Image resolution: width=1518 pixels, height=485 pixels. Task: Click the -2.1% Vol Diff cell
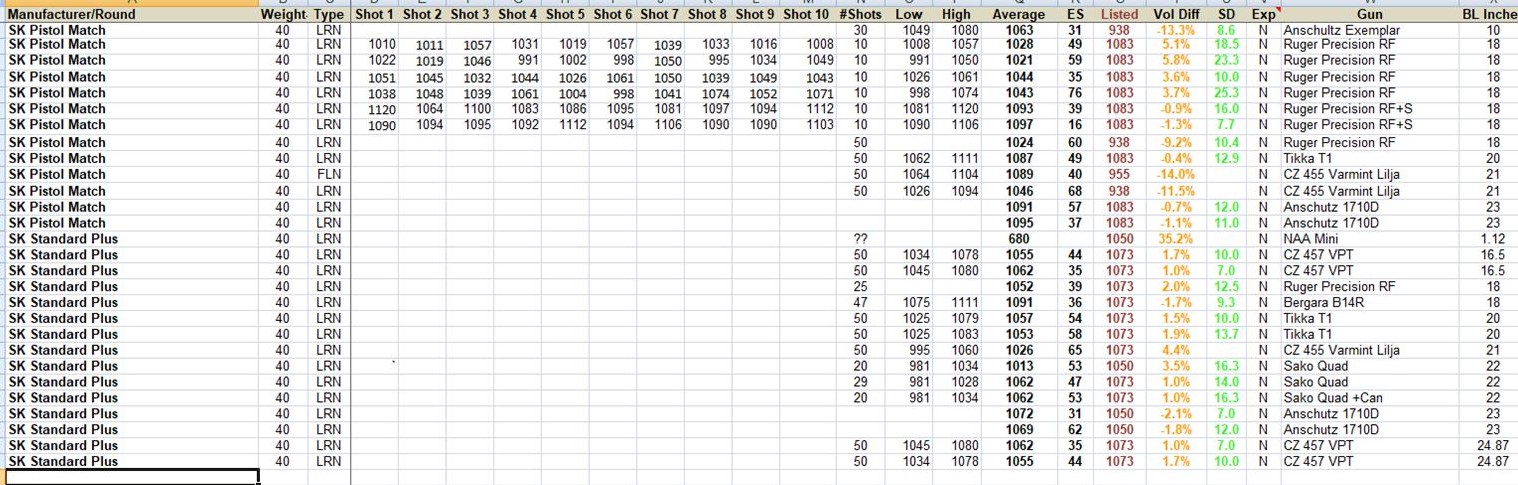pyautogui.click(x=1175, y=413)
